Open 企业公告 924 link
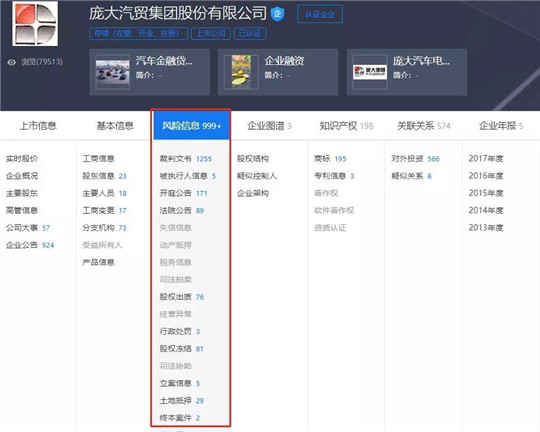 30,245
